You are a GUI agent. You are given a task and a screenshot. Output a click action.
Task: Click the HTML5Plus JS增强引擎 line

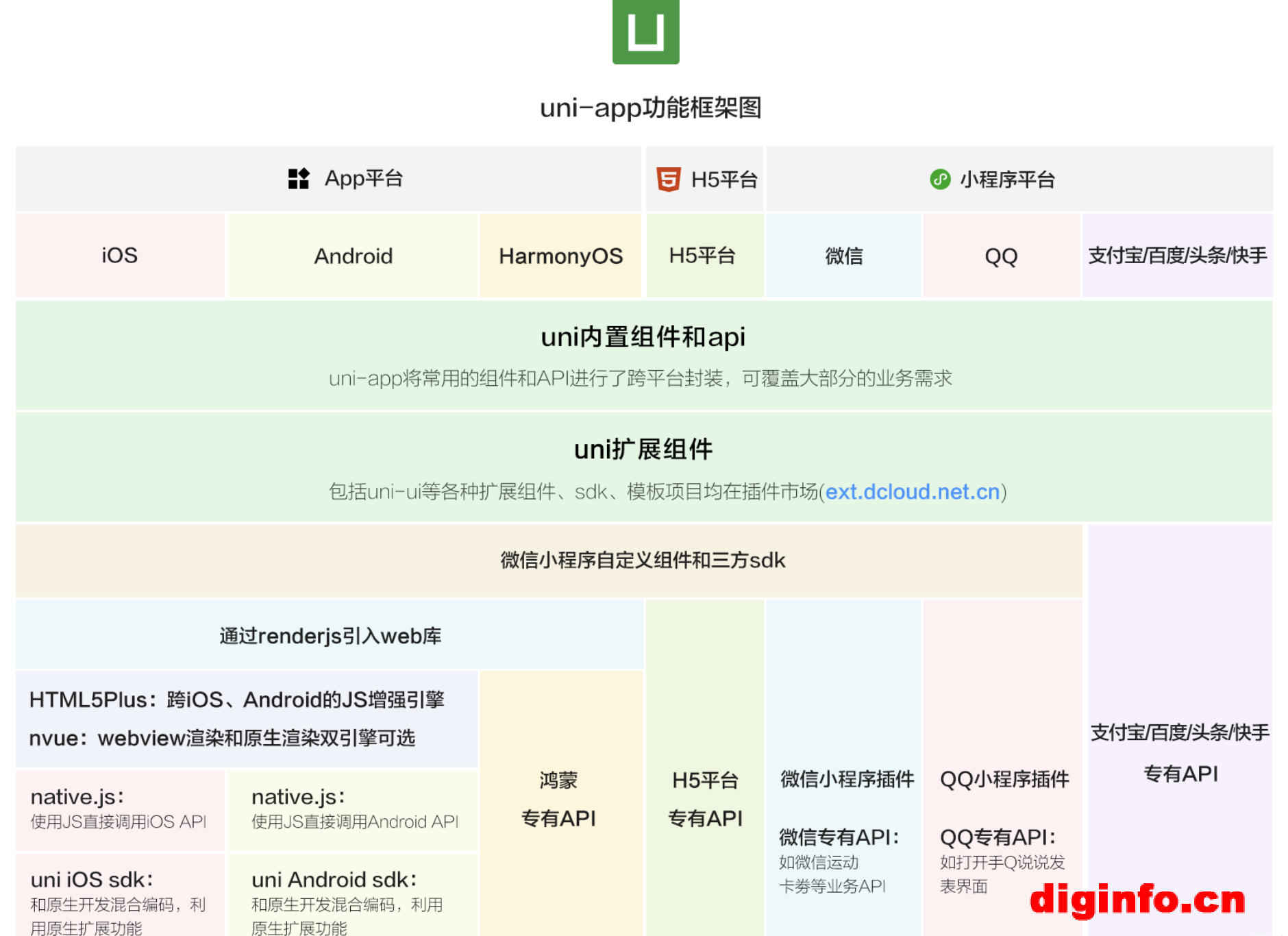point(237,700)
